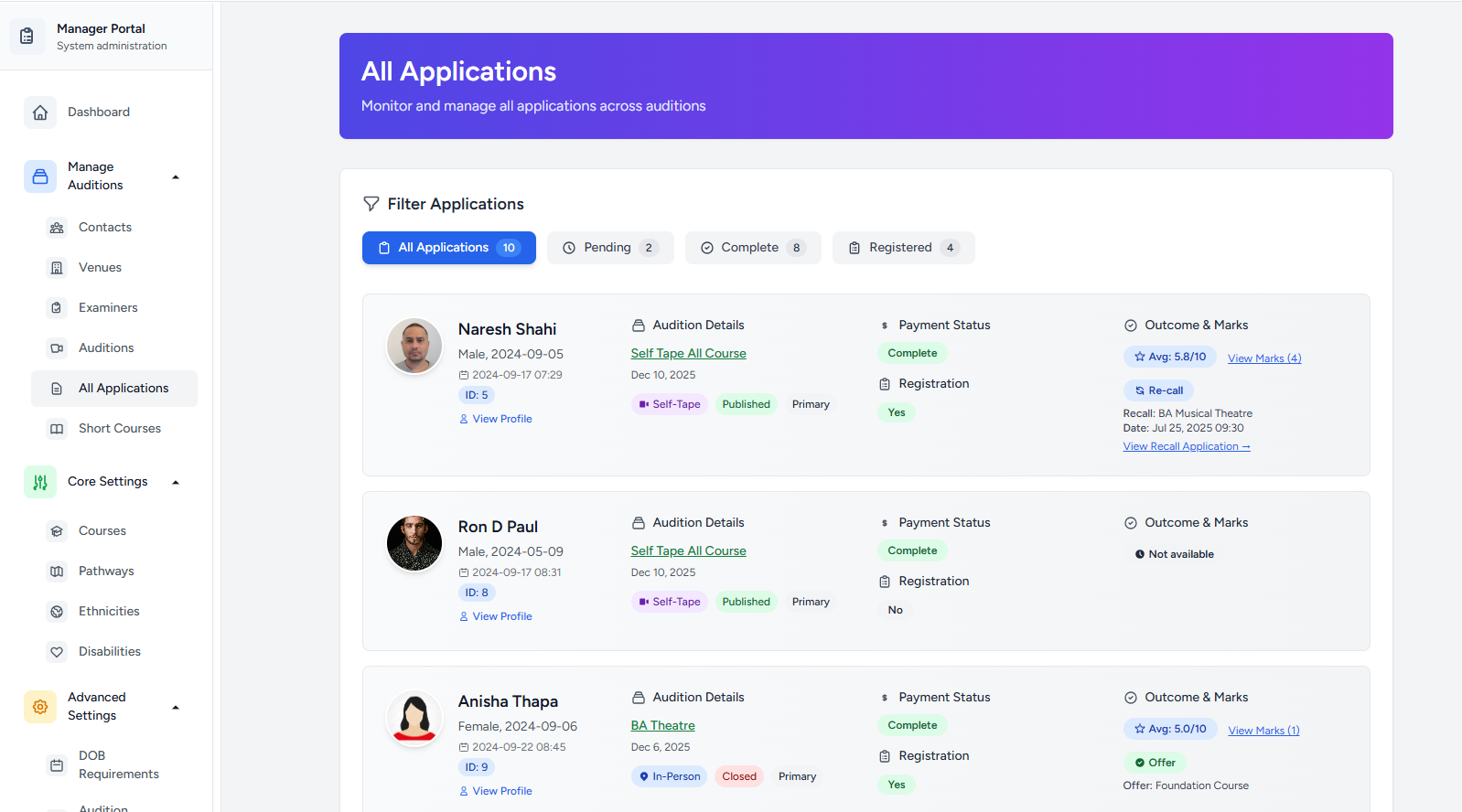
Task: Collapse the Core Settings section
Action: 176,482
